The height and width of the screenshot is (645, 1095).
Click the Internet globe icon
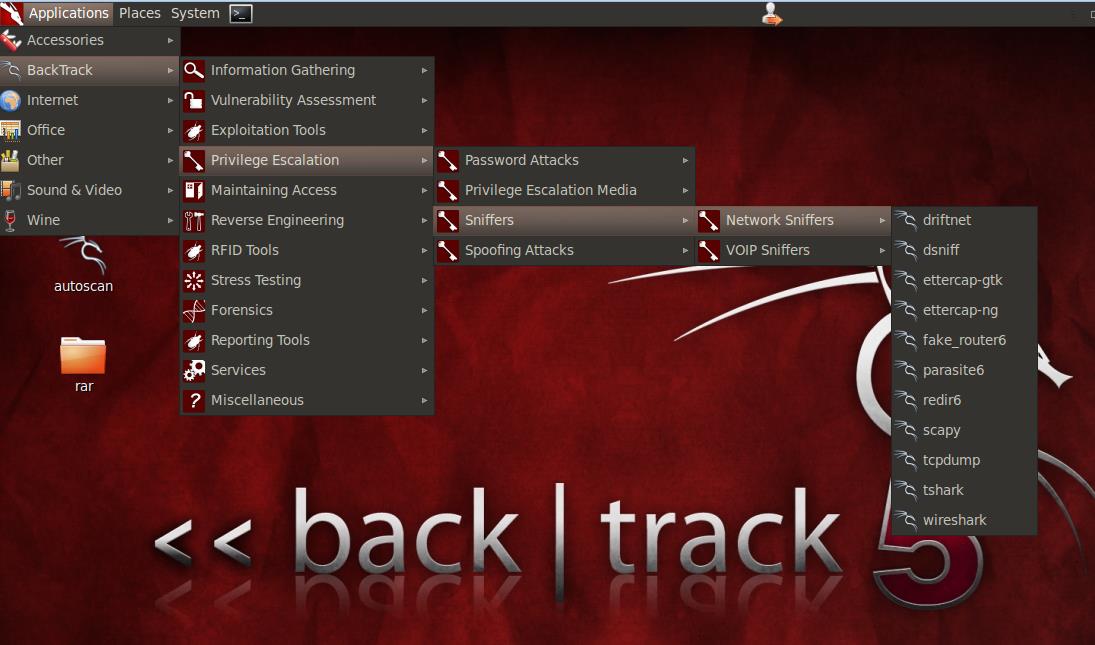click(10, 101)
